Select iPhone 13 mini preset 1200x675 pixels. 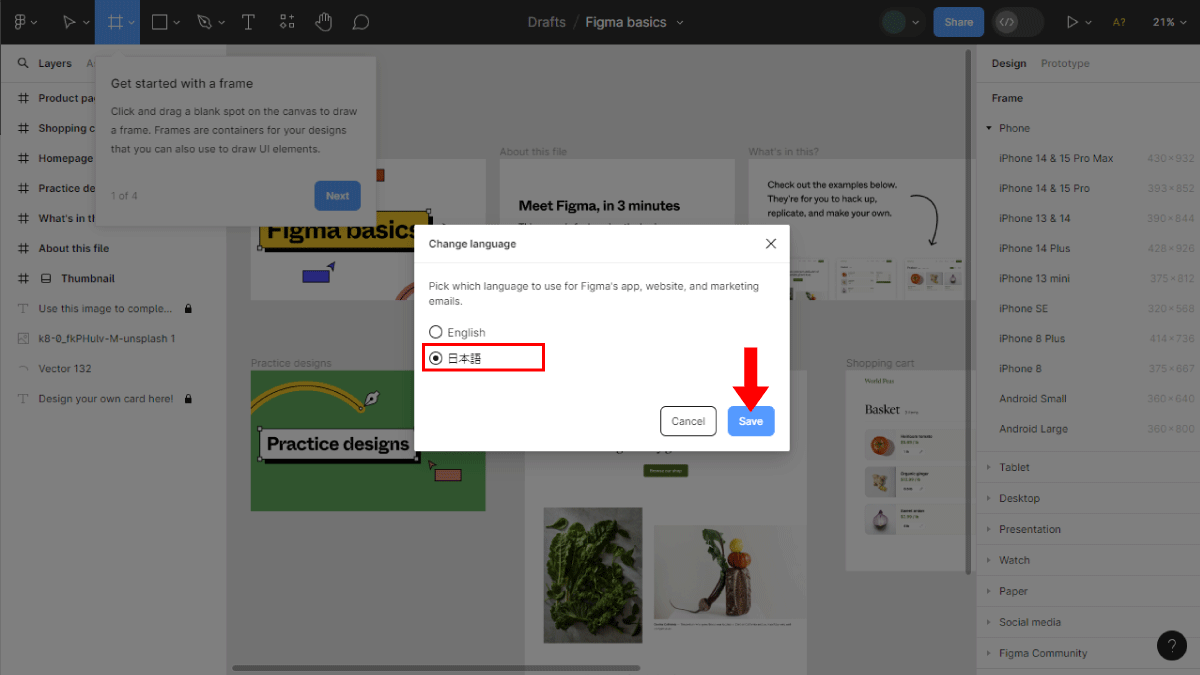pos(1034,278)
